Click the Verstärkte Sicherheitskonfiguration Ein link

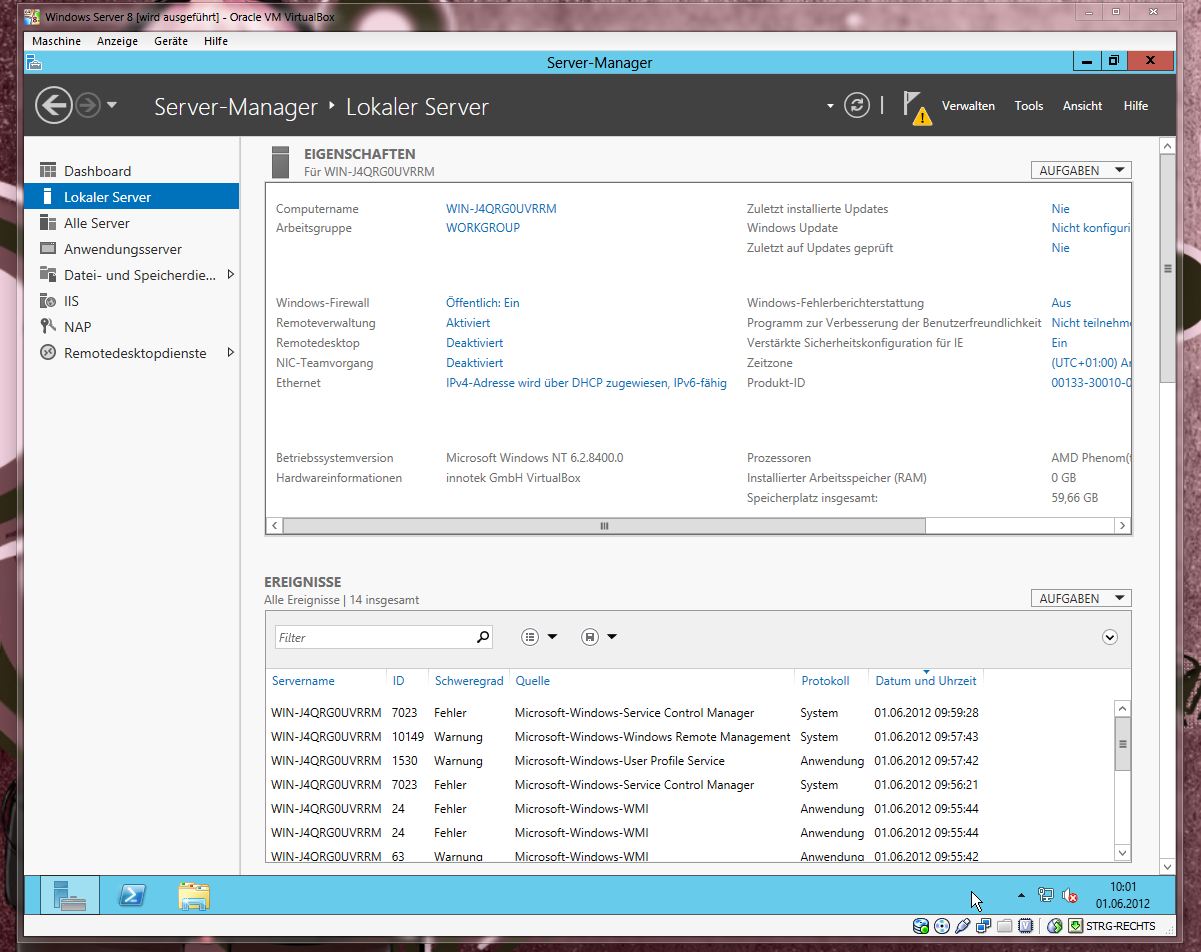point(1060,343)
